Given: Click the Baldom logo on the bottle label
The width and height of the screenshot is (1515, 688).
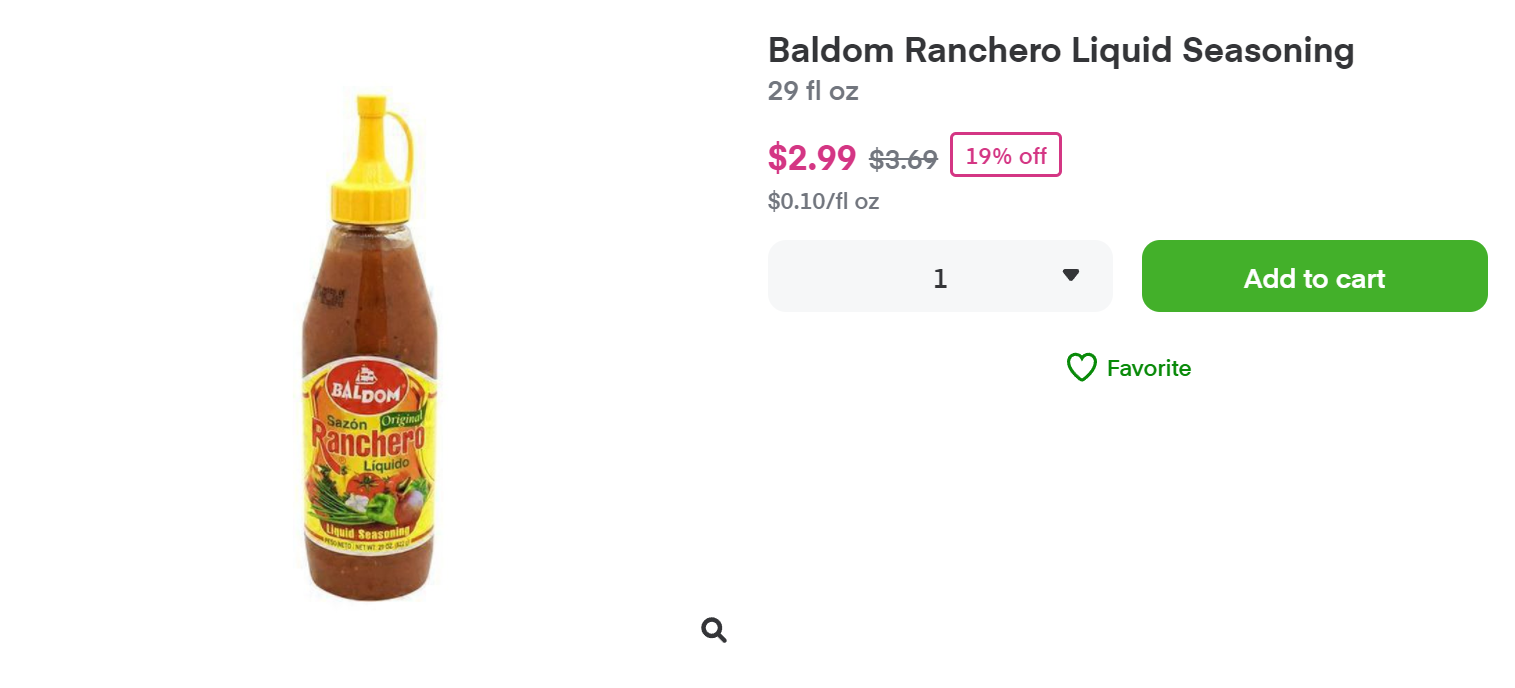Looking at the screenshot, I should (367, 392).
